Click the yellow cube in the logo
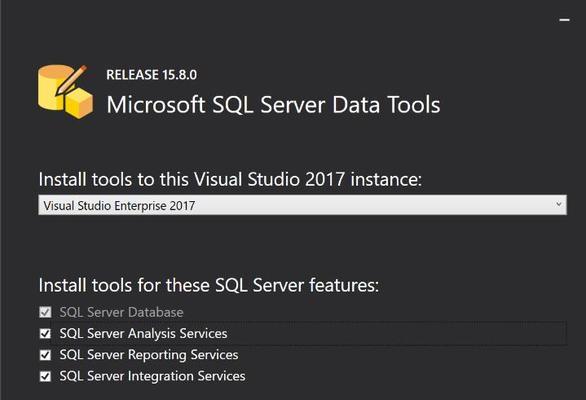The height and width of the screenshot is (400, 586). click(79, 104)
